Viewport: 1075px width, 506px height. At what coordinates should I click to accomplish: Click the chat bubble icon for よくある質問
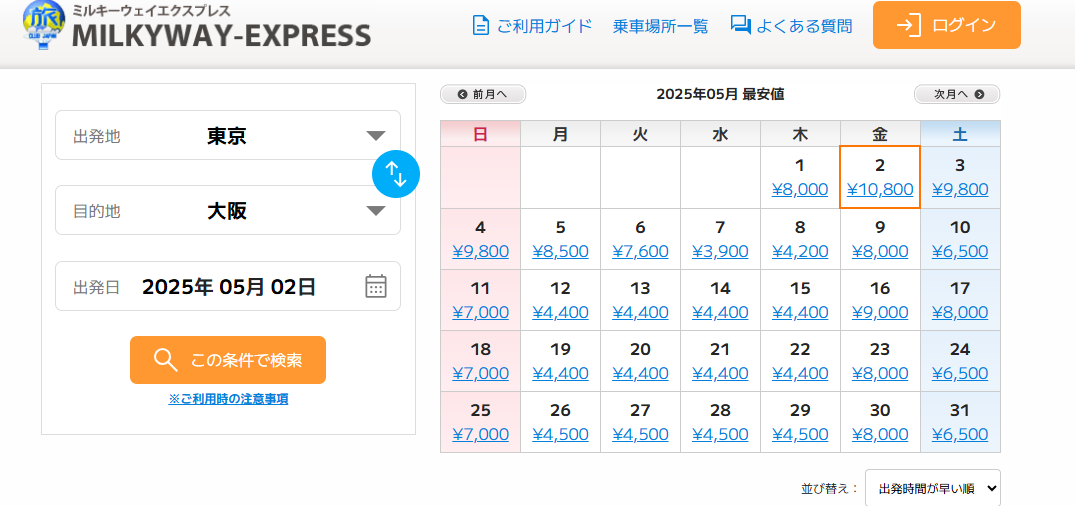(741, 26)
